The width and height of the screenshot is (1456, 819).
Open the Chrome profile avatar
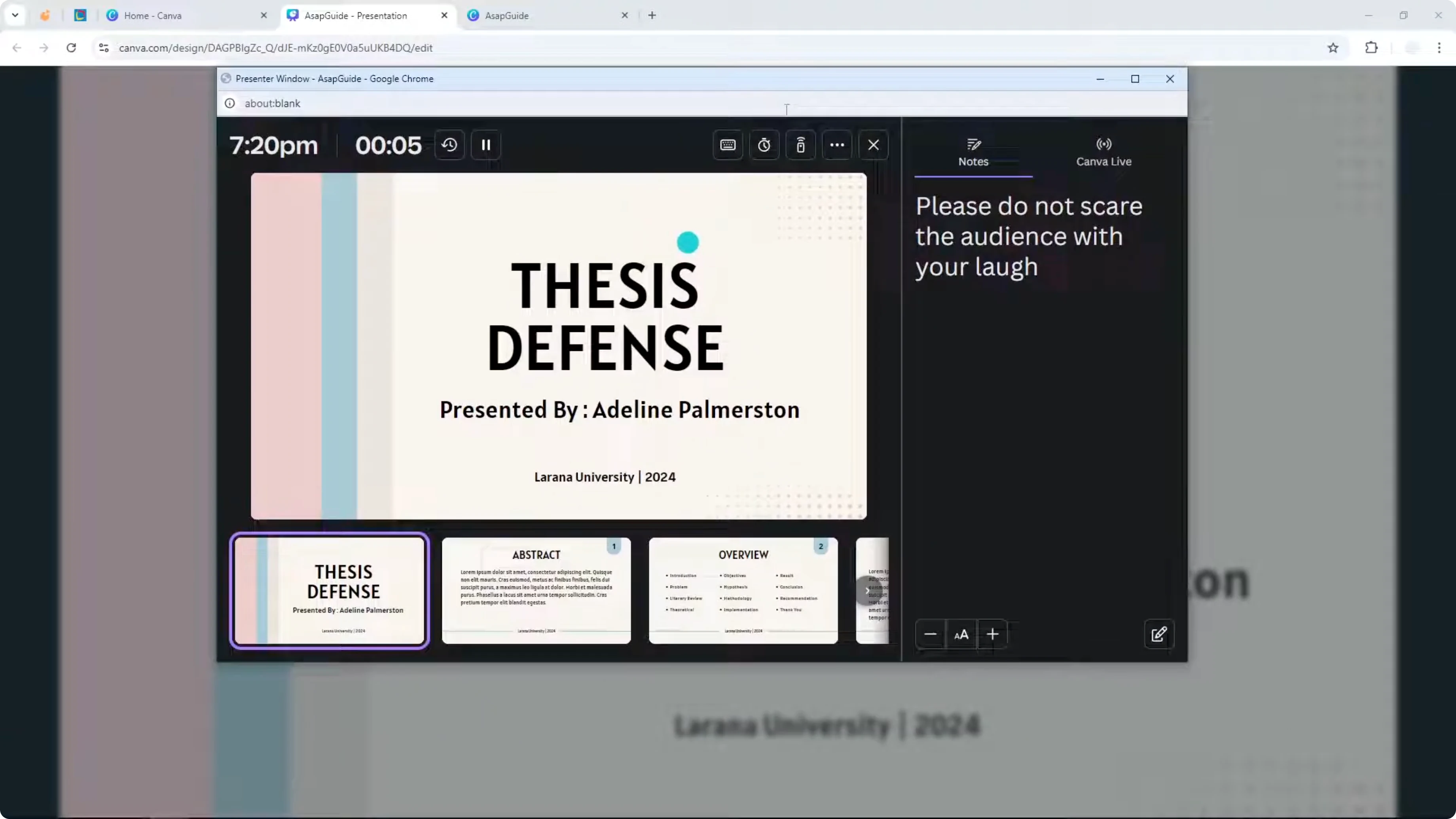[x=1412, y=48]
